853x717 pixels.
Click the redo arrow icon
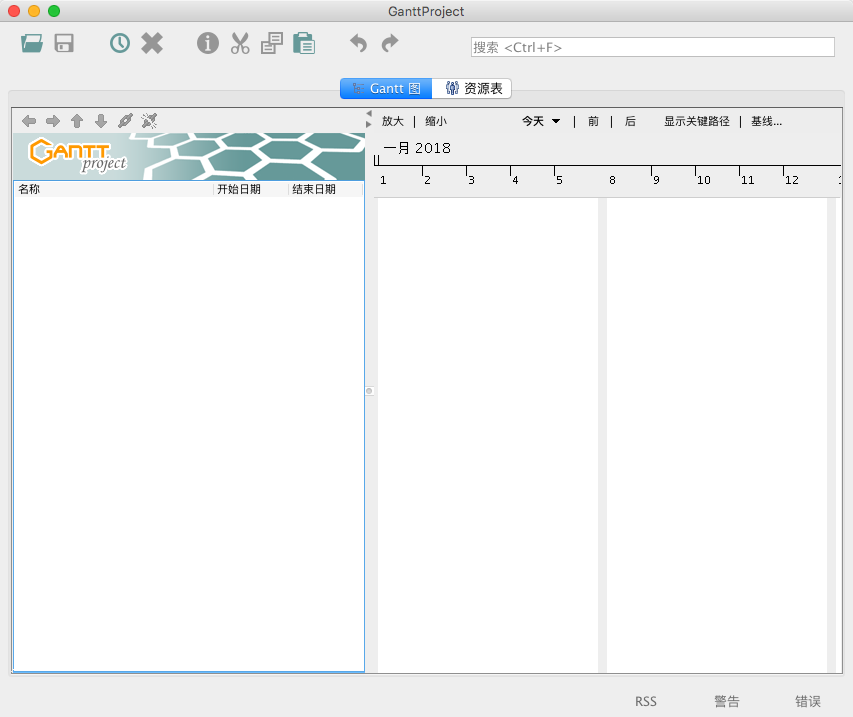tap(390, 44)
